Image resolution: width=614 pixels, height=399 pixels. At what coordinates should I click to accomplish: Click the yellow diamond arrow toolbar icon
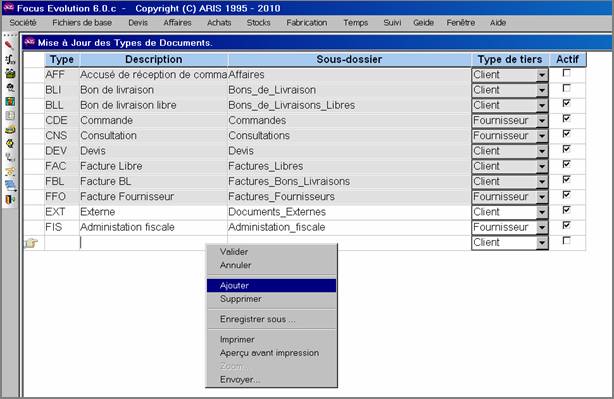click(10, 144)
